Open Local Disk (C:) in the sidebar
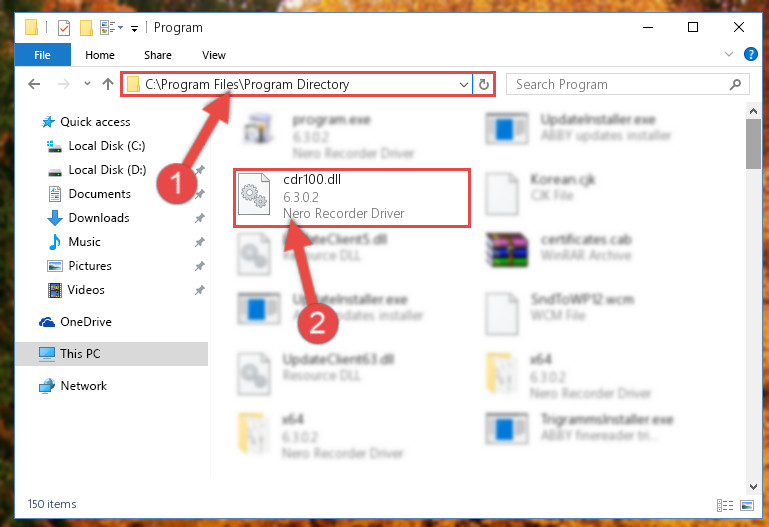 tap(106, 146)
